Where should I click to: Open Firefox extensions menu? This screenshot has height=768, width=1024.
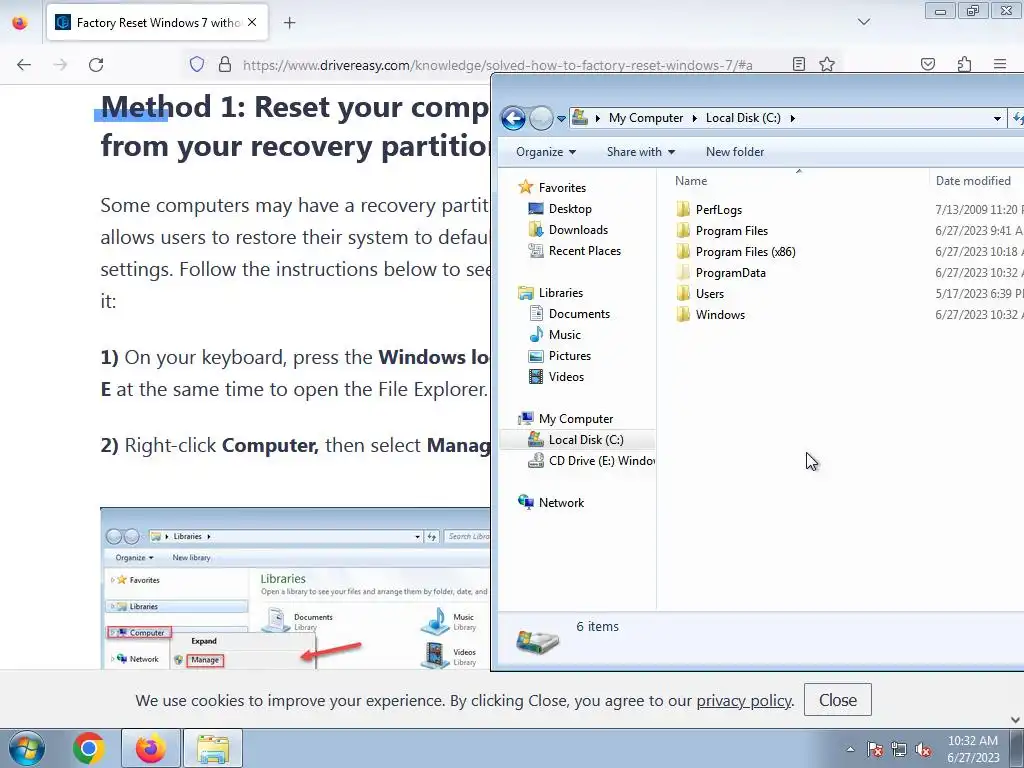point(964,64)
